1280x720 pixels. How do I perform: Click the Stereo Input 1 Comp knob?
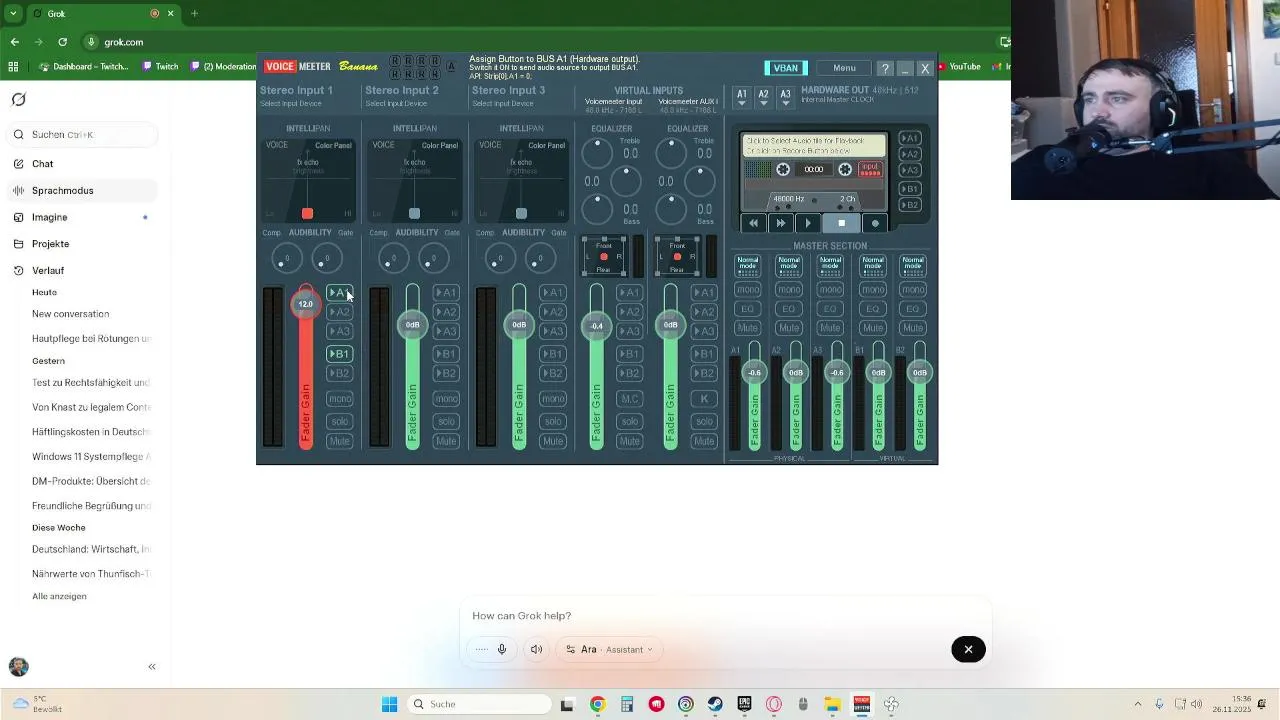click(x=286, y=259)
